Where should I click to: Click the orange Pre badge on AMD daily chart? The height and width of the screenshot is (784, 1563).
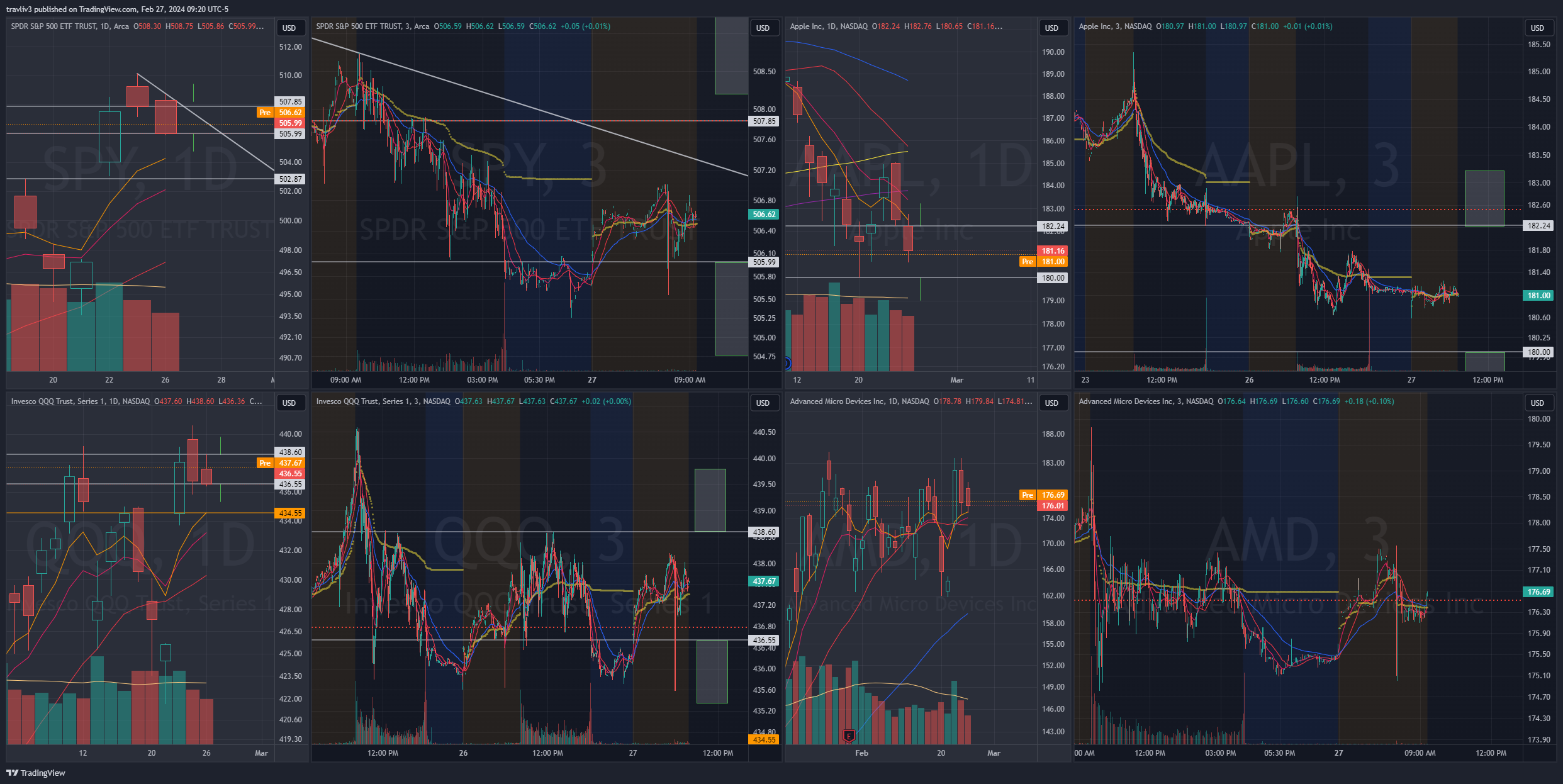[1028, 495]
